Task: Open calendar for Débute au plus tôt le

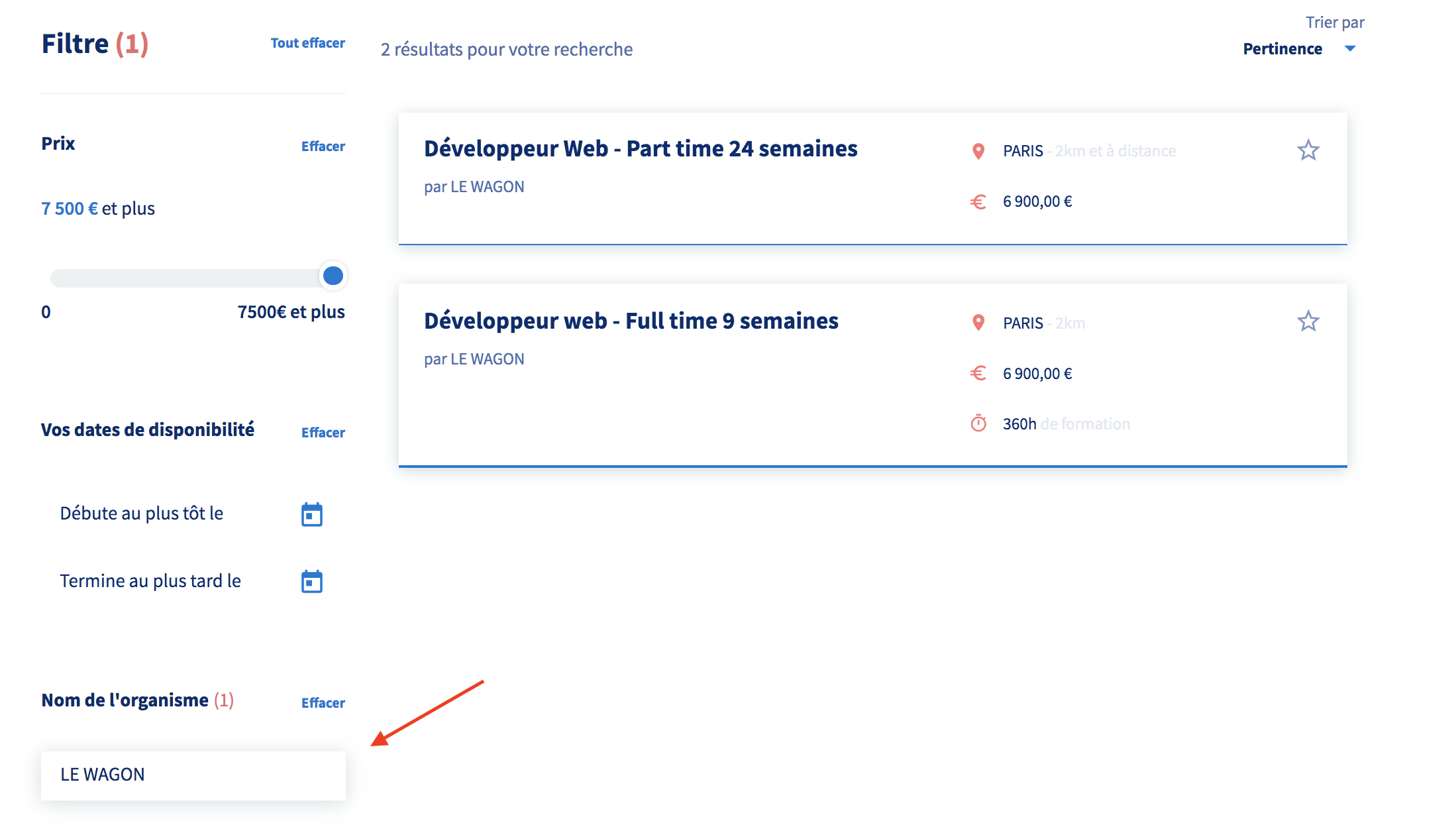Action: [312, 514]
